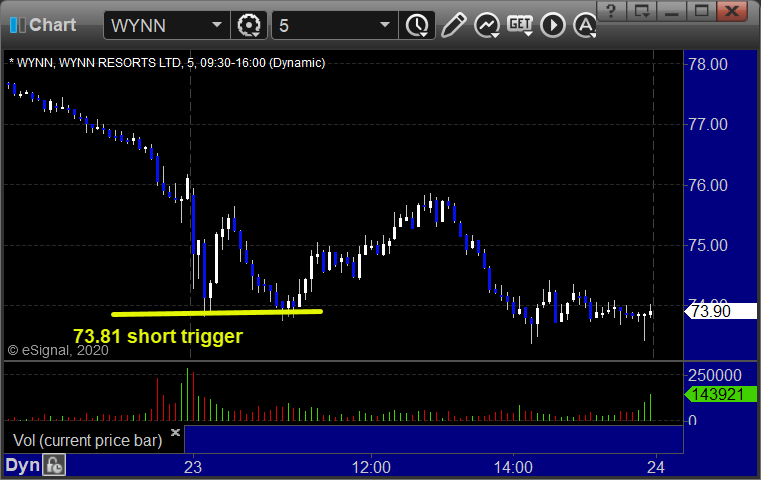Click the 250000 volume axis label
The height and width of the screenshot is (480, 761).
(715, 375)
